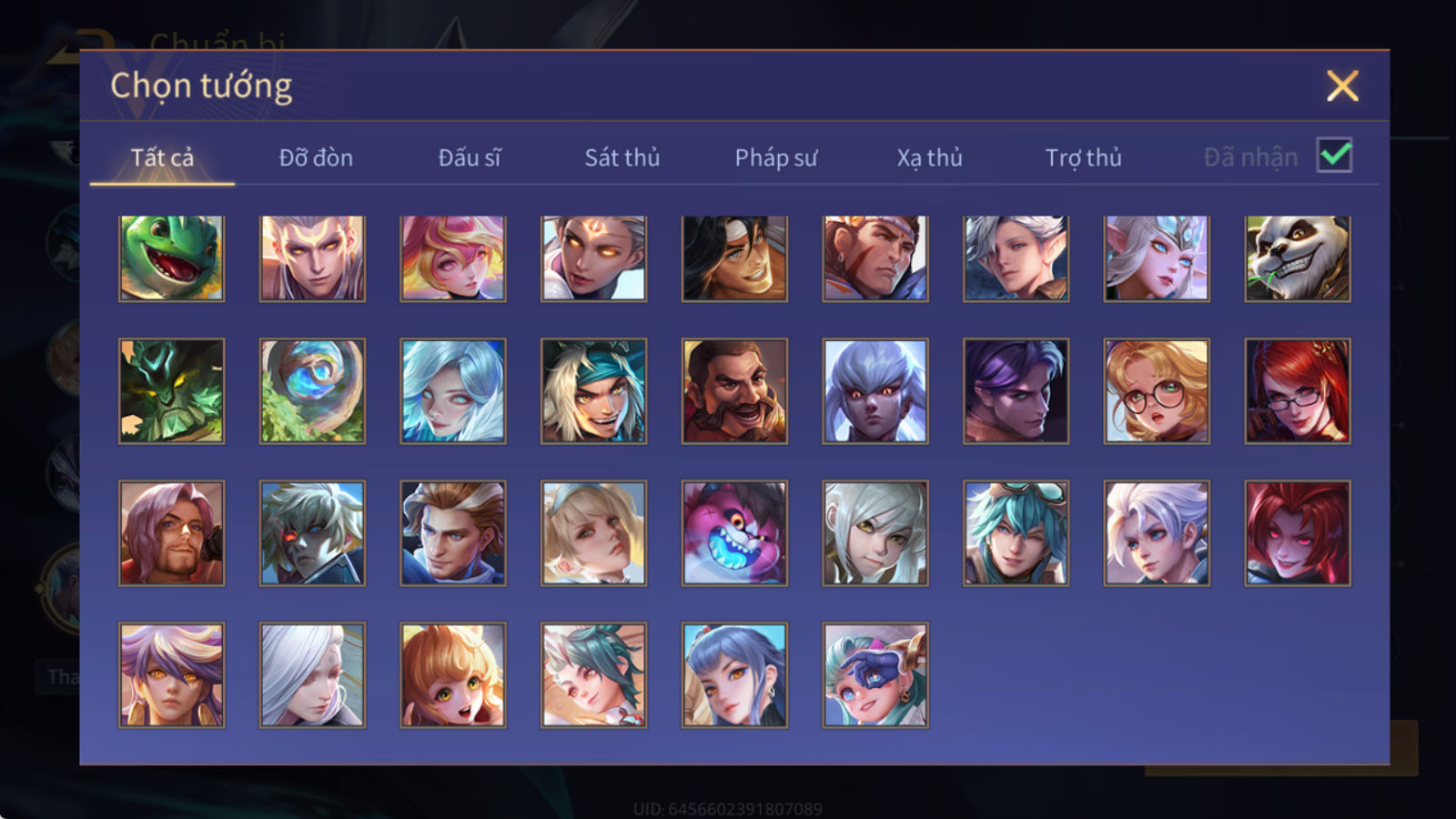1456x819 pixels.
Task: Pick the red-skinned demon woman hero
Action: [x=1298, y=533]
